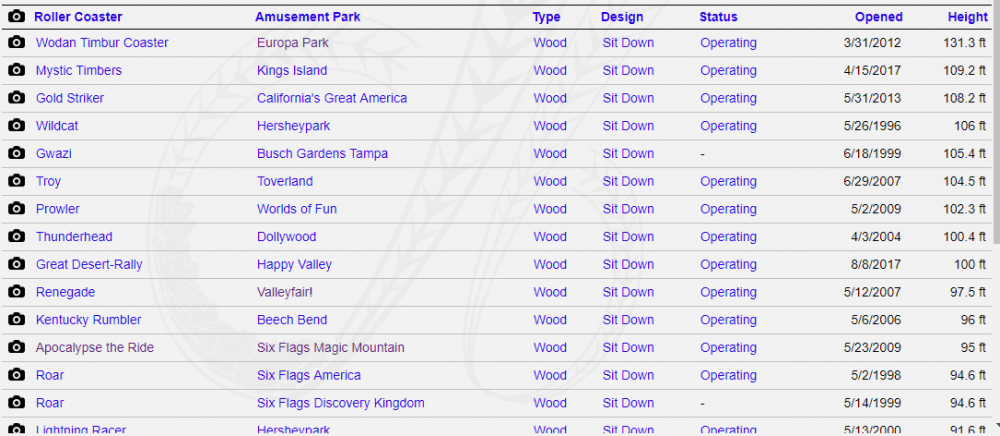
Task: Click Sit Down design in Thunderhead row
Action: pos(628,236)
